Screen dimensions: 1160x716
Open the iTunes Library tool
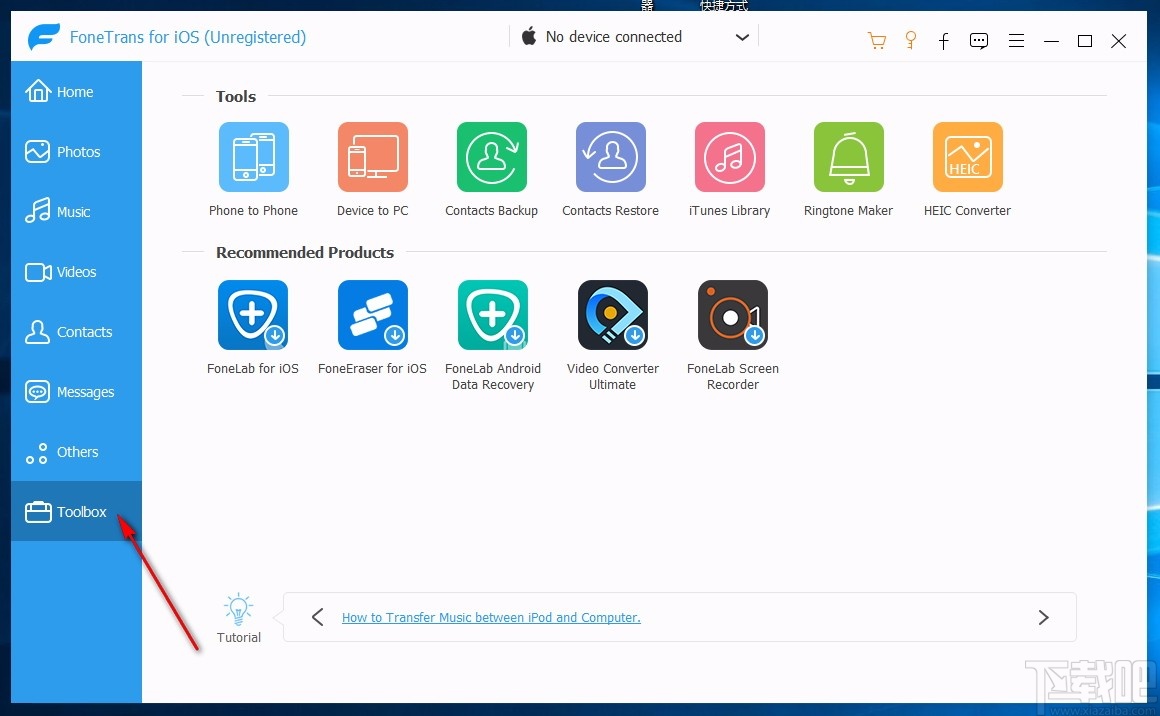pyautogui.click(x=729, y=156)
